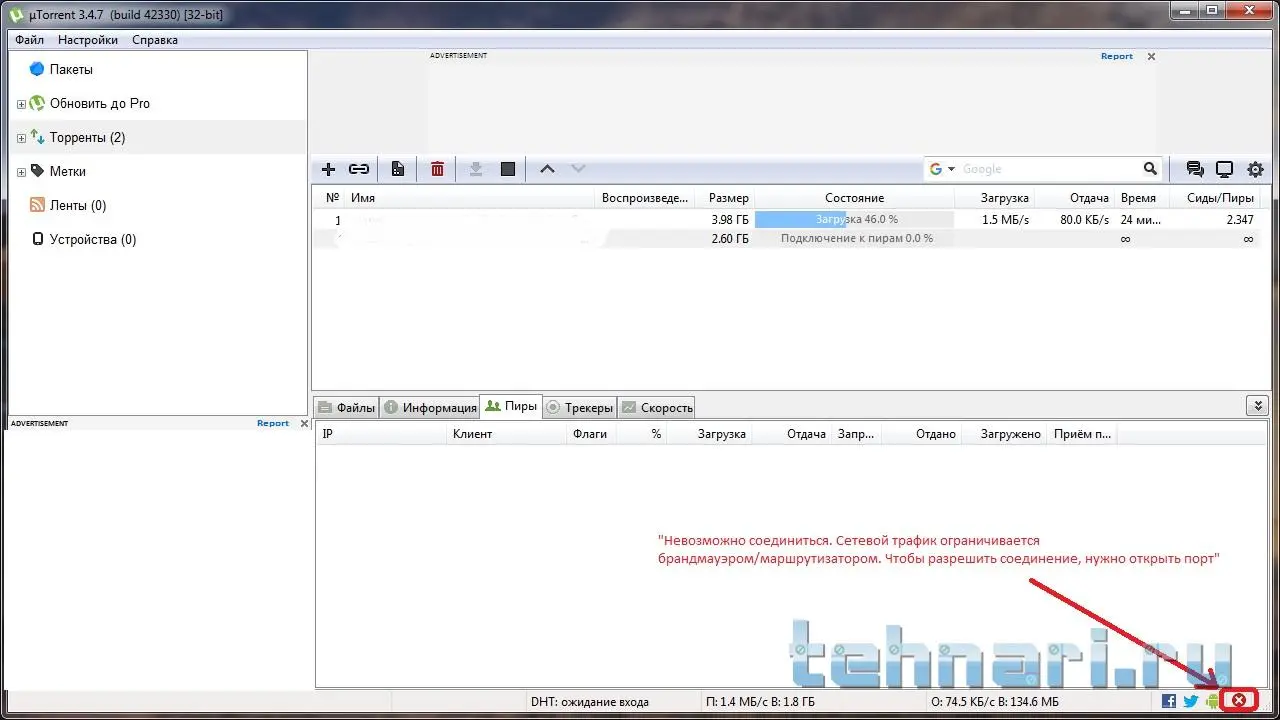Select Метки in the sidebar

tap(68, 171)
